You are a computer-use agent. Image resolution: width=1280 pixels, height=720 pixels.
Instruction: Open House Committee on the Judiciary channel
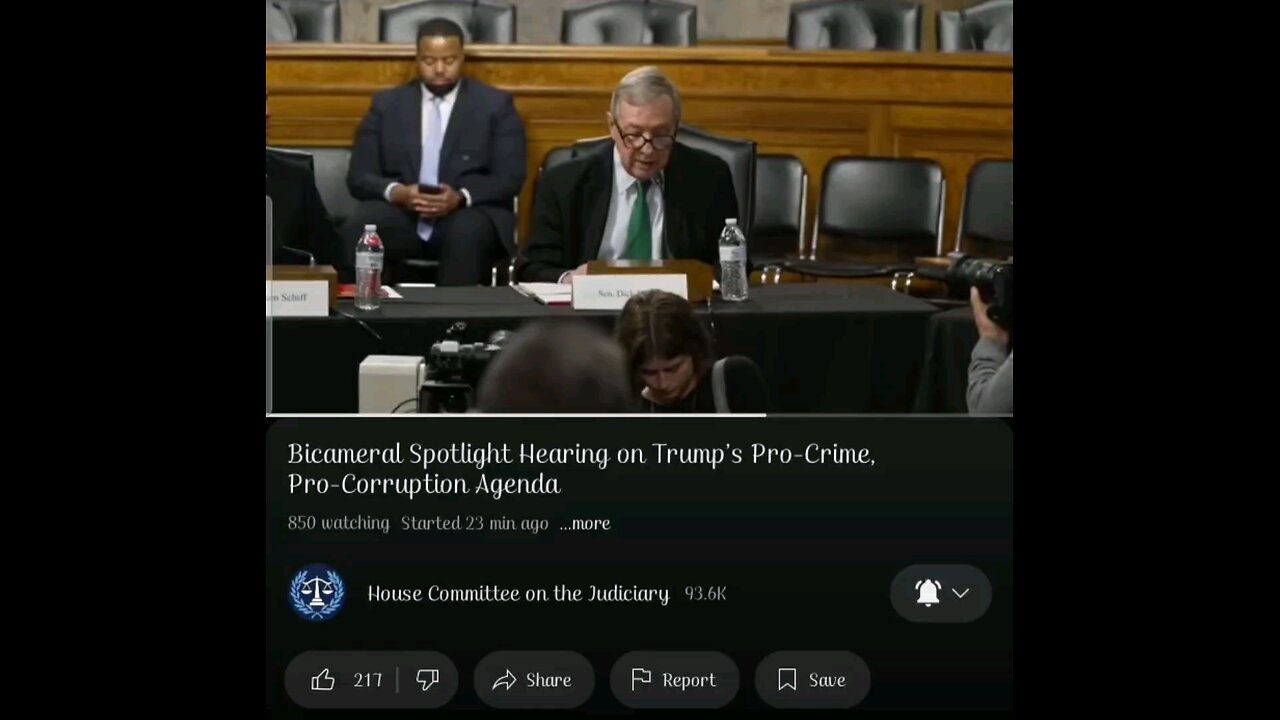518,593
